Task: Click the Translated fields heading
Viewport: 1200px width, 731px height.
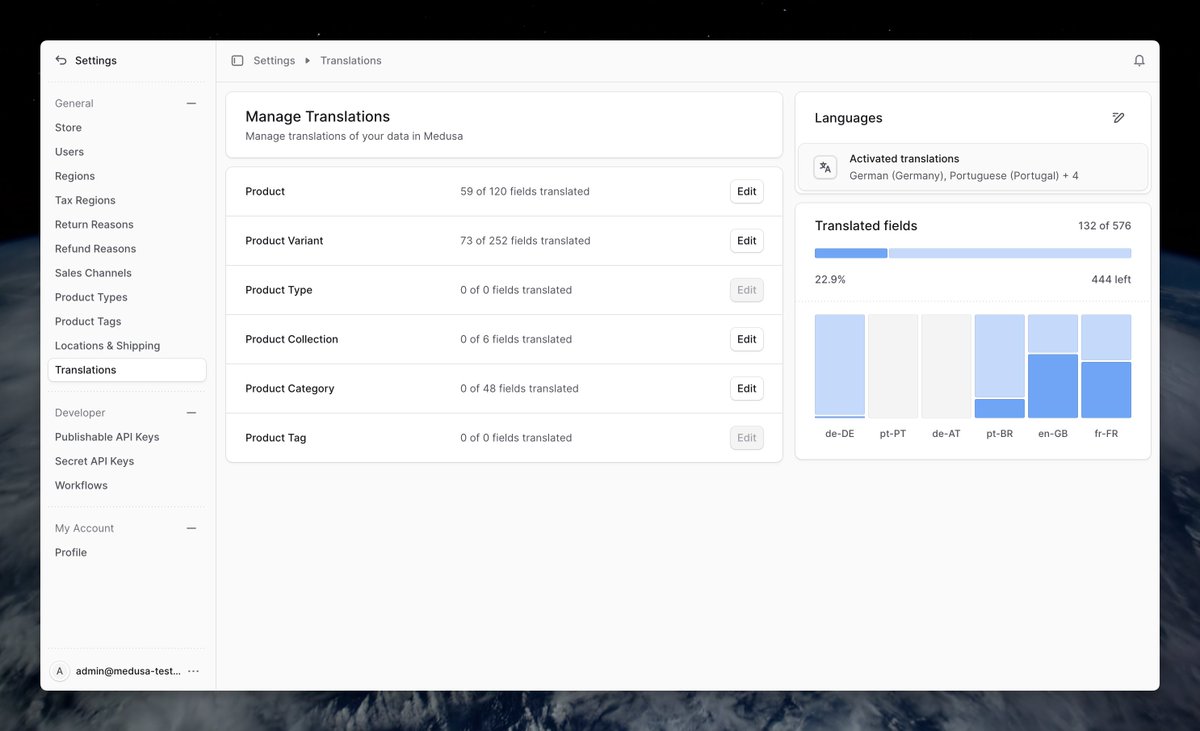Action: coord(866,226)
